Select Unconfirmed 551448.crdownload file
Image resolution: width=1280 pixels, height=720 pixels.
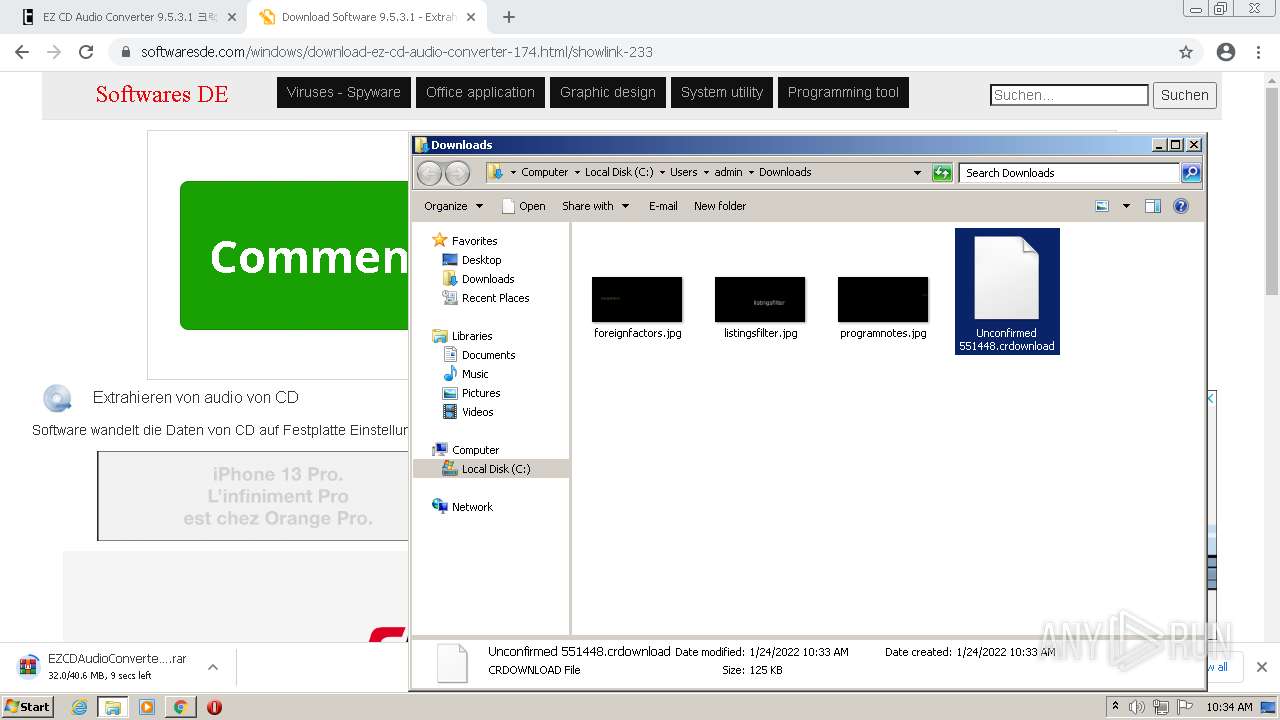1007,291
